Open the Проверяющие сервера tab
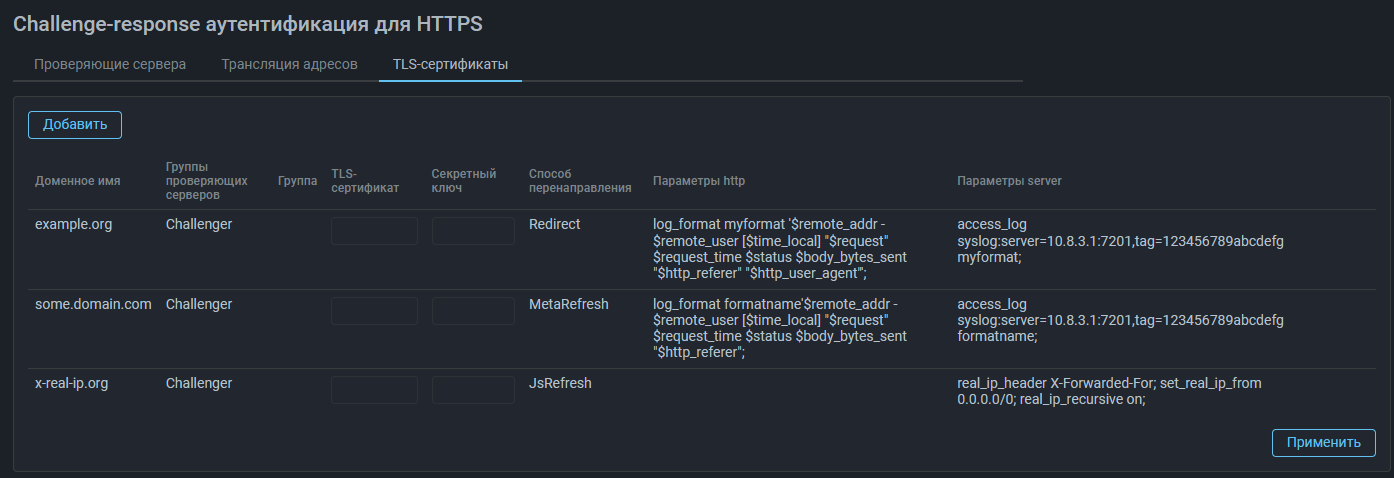Screen dimensions: 1394x478 point(110,65)
